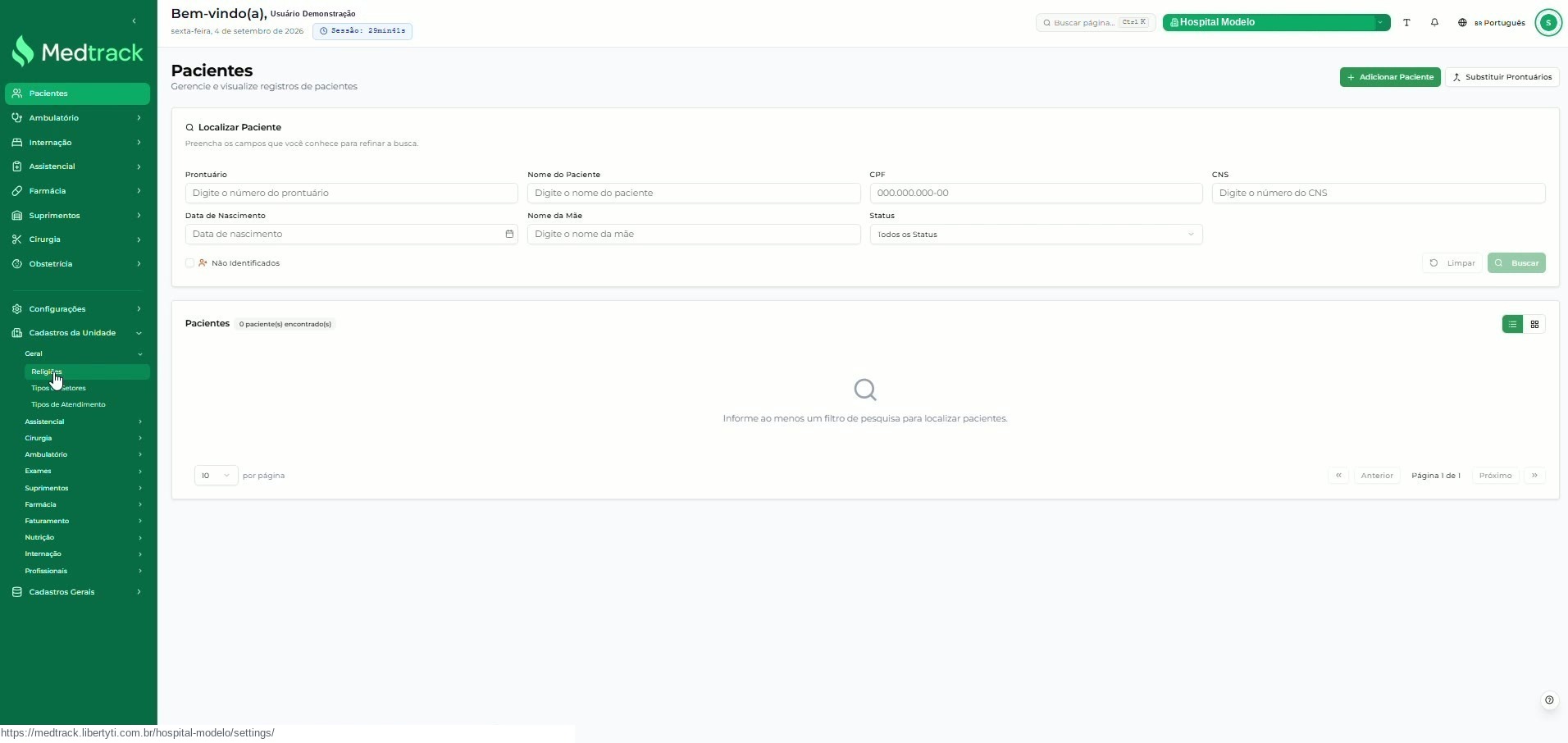The image size is (1568, 743).
Task: Expand the Farmácia main sidebar menu
Action: tap(78, 191)
